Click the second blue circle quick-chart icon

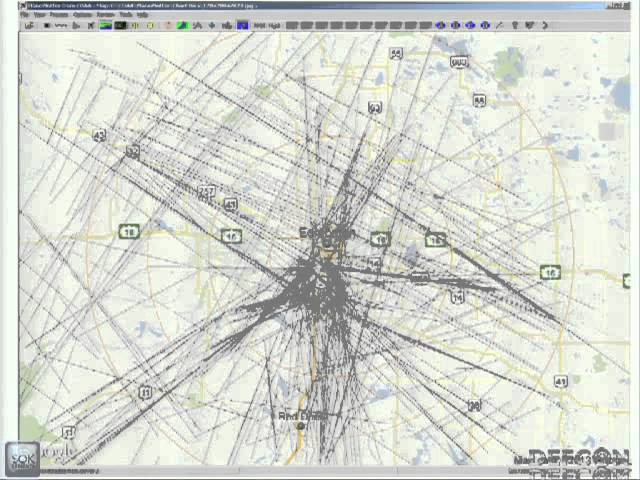(456, 25)
